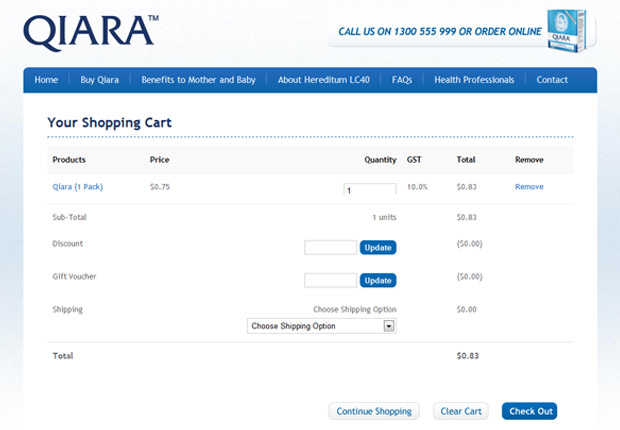The width and height of the screenshot is (620, 430).
Task: Click the Discount code input field
Action: coord(330,248)
